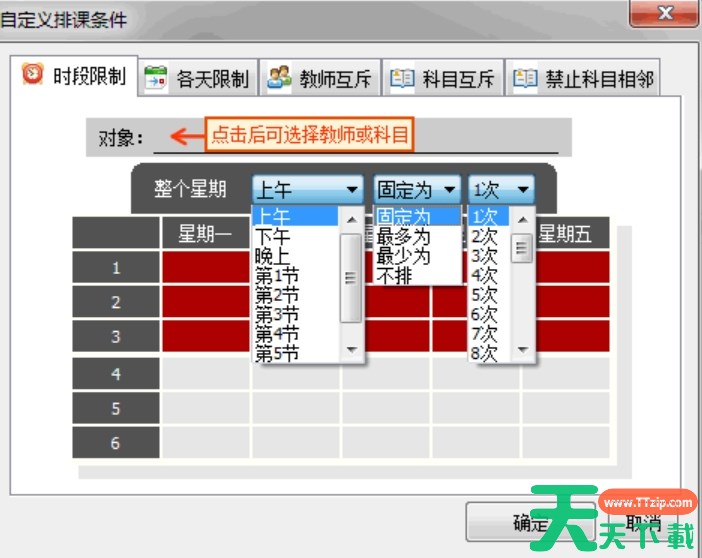Viewport: 702px width, 558px height.
Task: Toggle the grey 星期五 period 6 cell
Action: (x=566, y=442)
